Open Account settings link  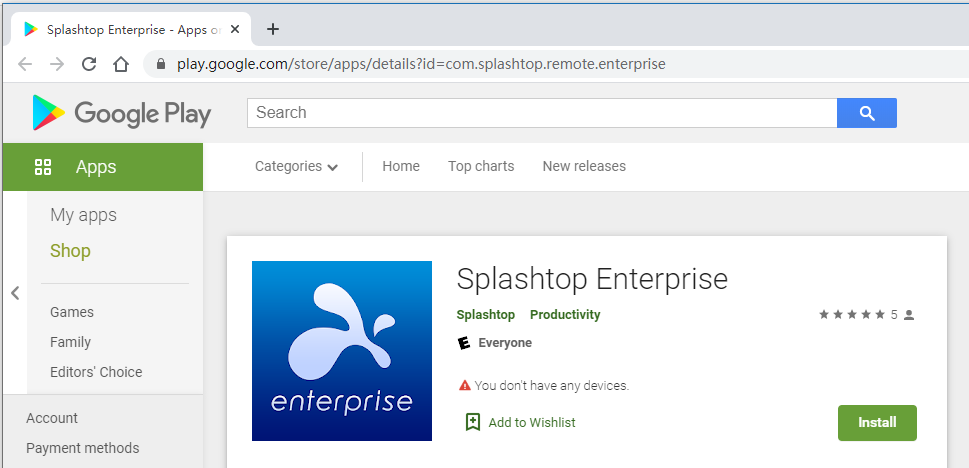pos(52,418)
